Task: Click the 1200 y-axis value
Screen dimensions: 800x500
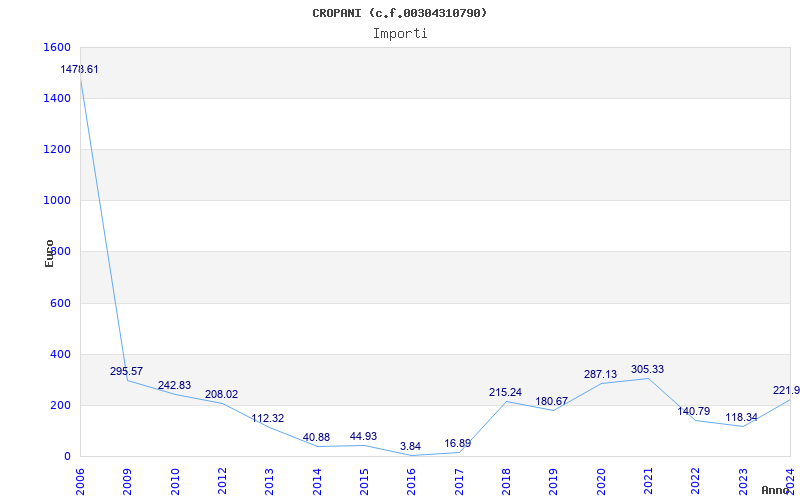Action: (57, 149)
